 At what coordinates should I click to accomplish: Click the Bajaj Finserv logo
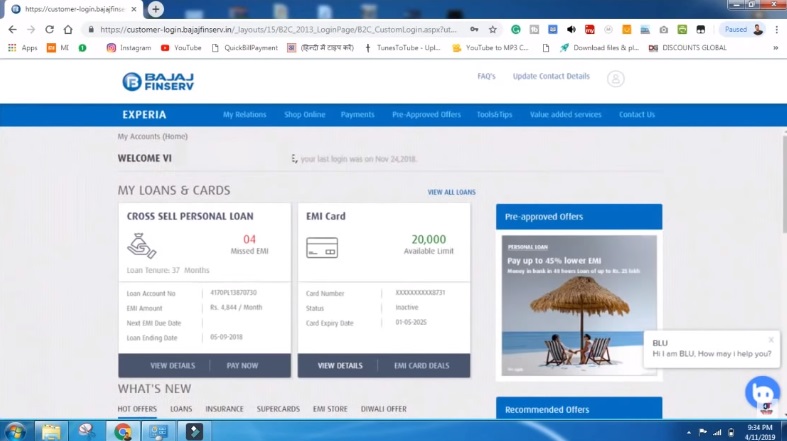pyautogui.click(x=158, y=81)
